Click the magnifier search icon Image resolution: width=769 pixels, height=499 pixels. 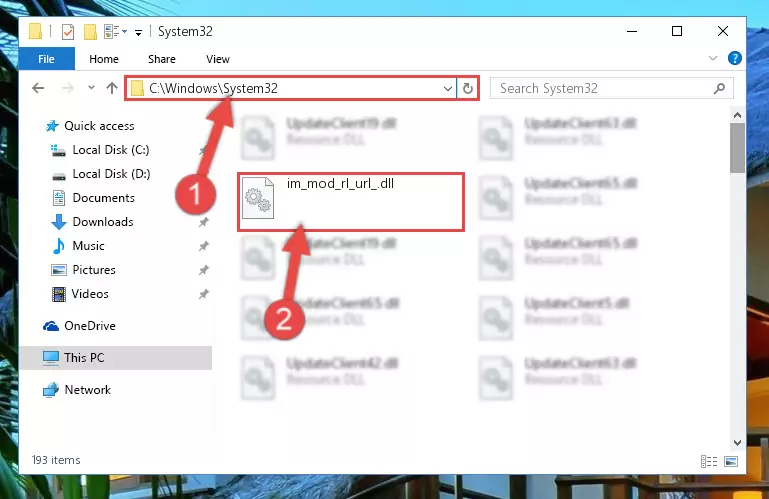click(x=719, y=88)
